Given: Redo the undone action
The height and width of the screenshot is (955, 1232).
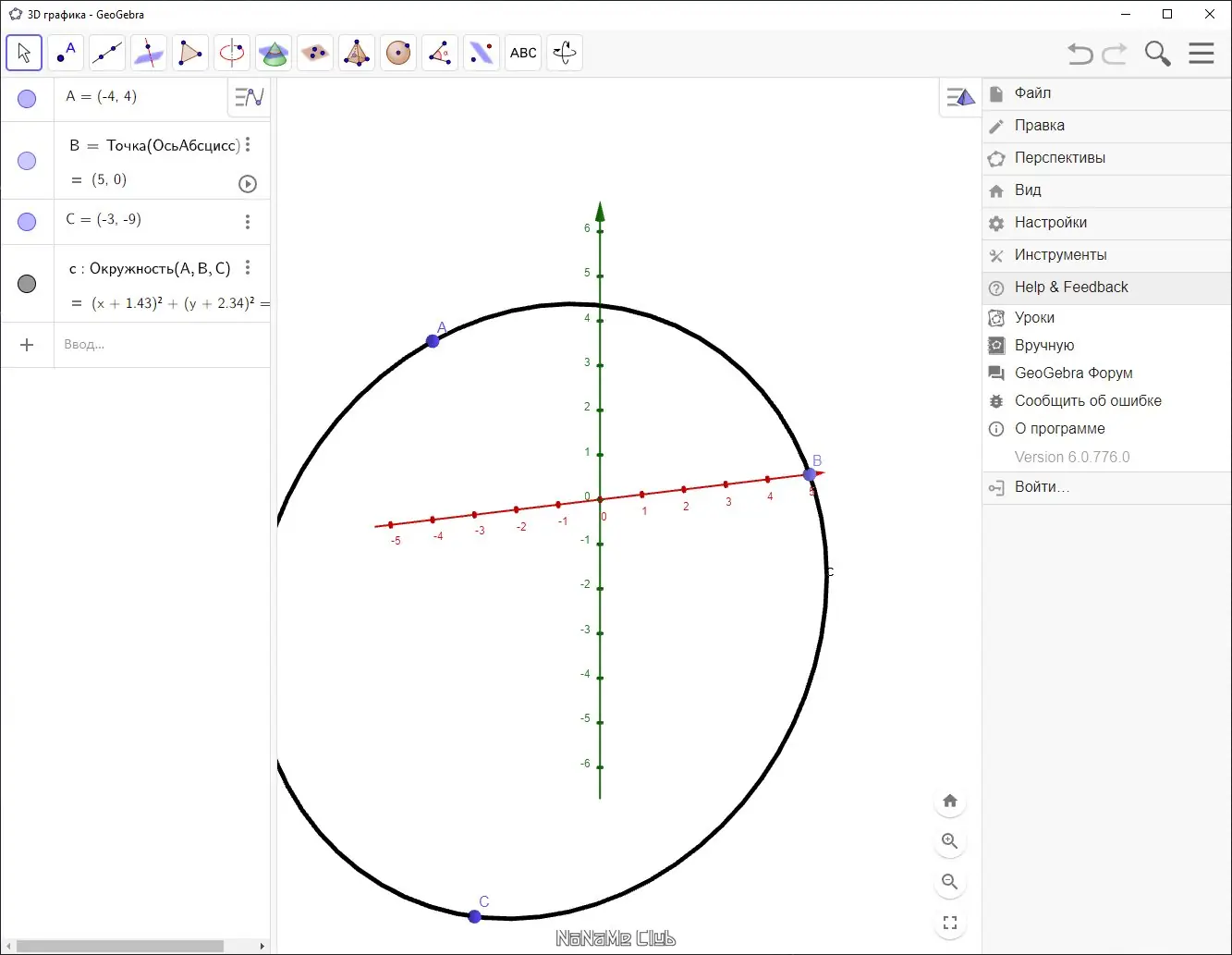Looking at the screenshot, I should 1115,54.
